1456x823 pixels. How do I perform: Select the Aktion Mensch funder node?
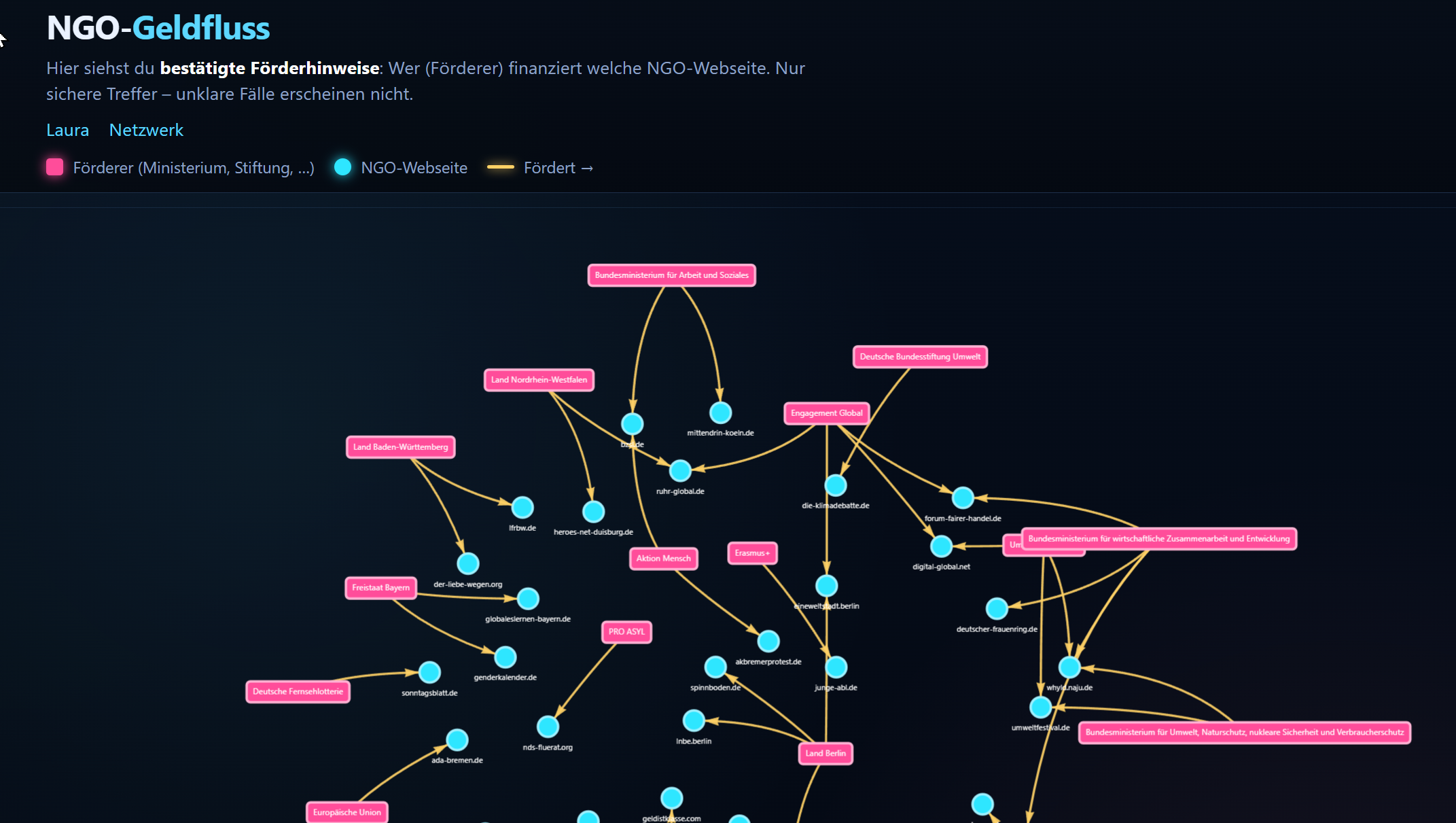[664, 559]
